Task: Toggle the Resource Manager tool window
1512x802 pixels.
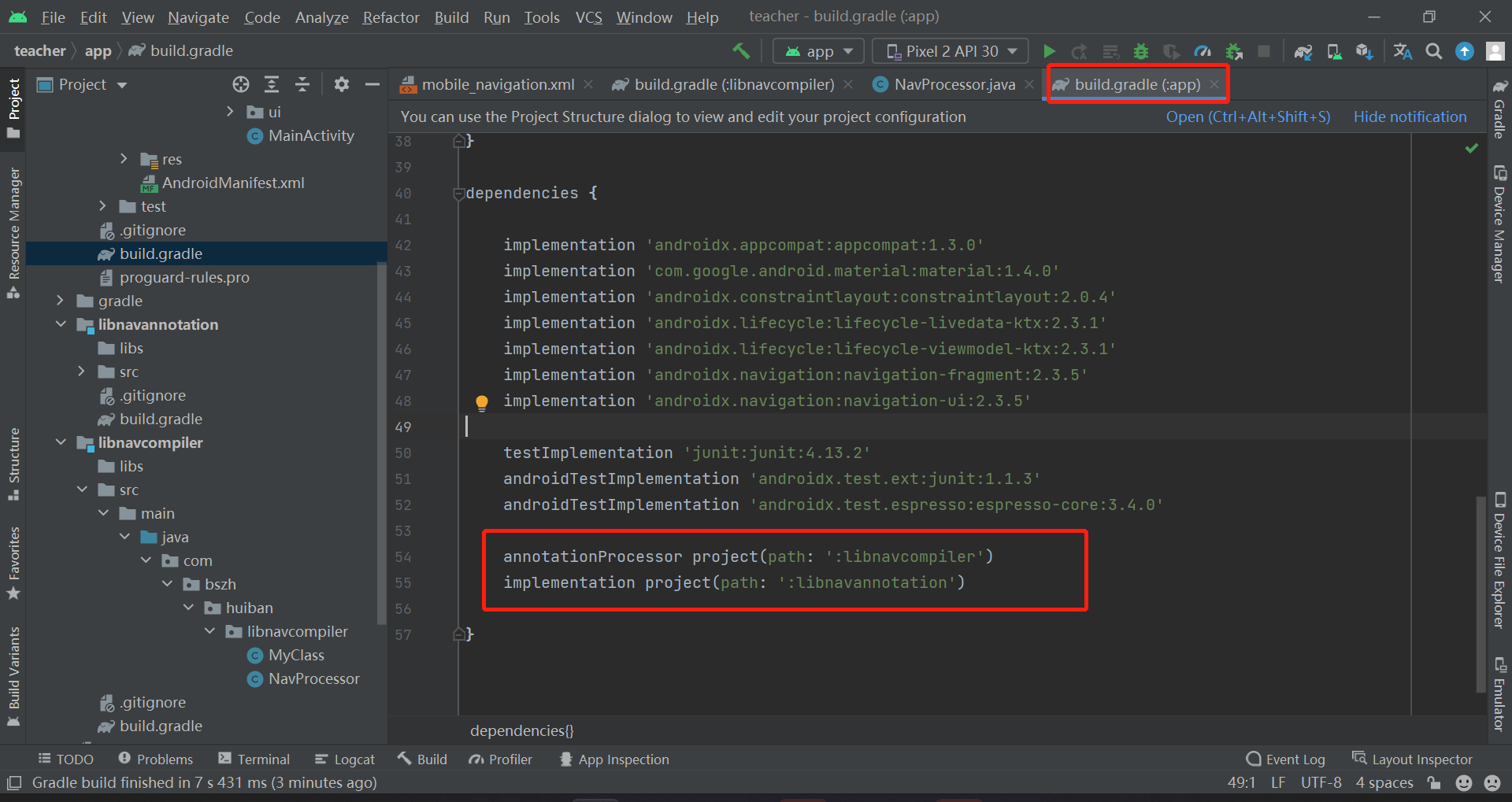Action: coord(13,233)
